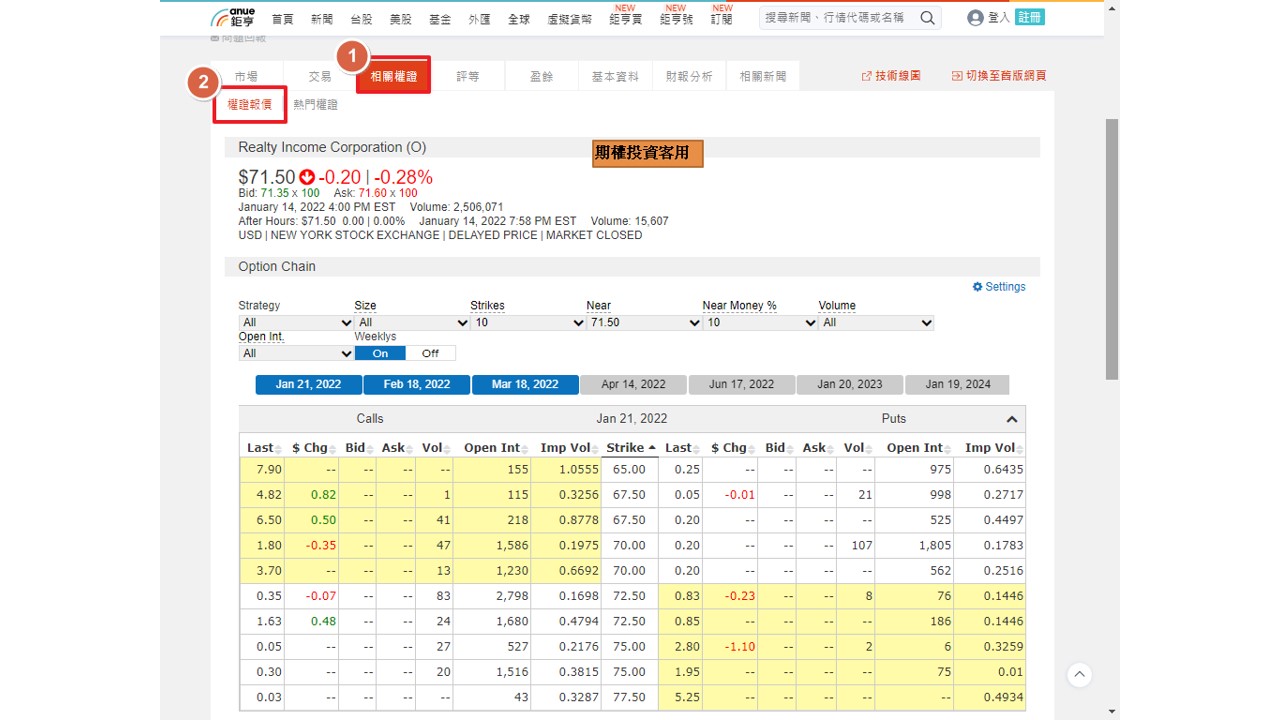The height and width of the screenshot is (720, 1280).
Task: Click the 登入 link
Action: click(x=999, y=18)
